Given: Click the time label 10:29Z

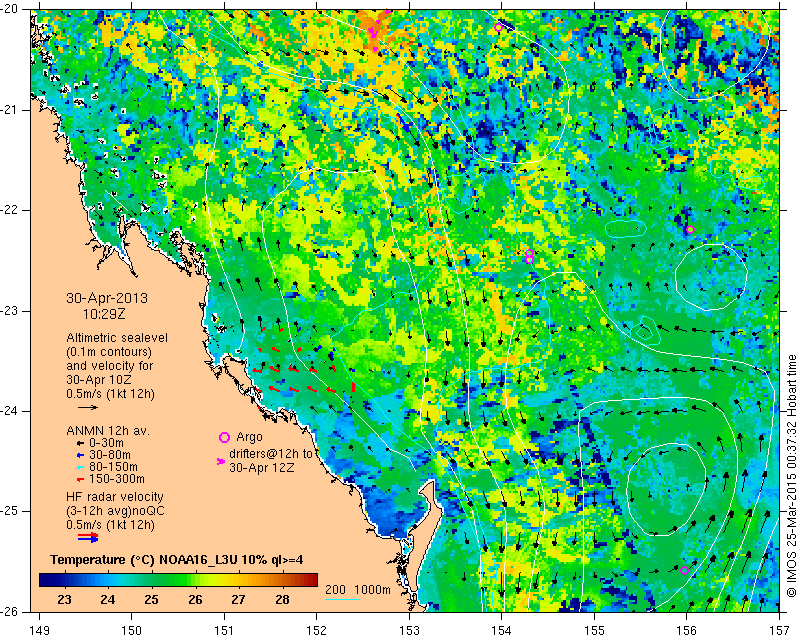Looking at the screenshot, I should tap(104, 314).
